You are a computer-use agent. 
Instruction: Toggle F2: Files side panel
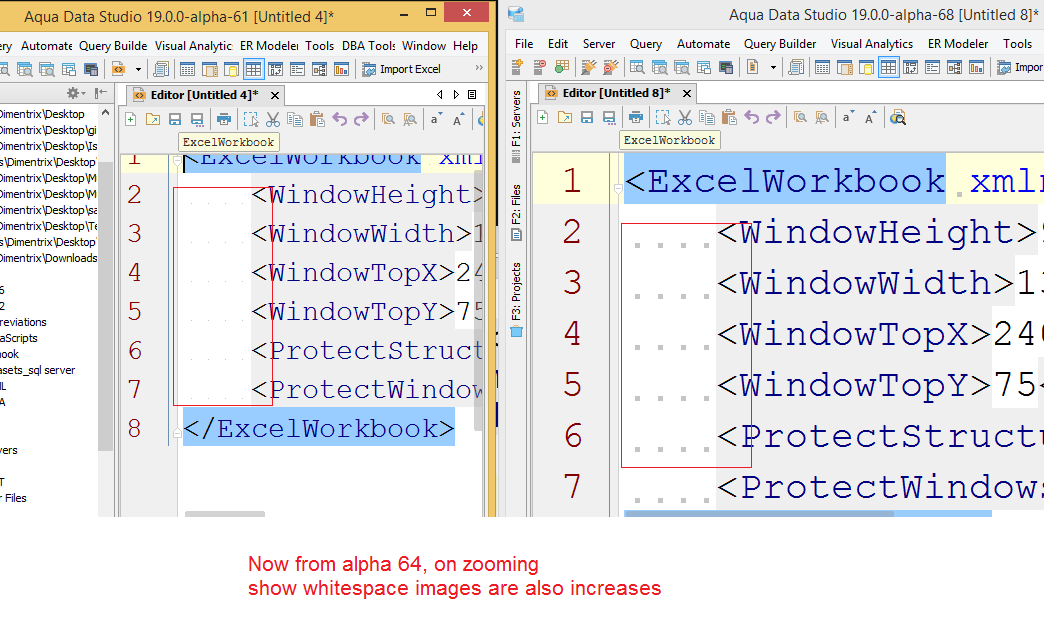(x=516, y=212)
